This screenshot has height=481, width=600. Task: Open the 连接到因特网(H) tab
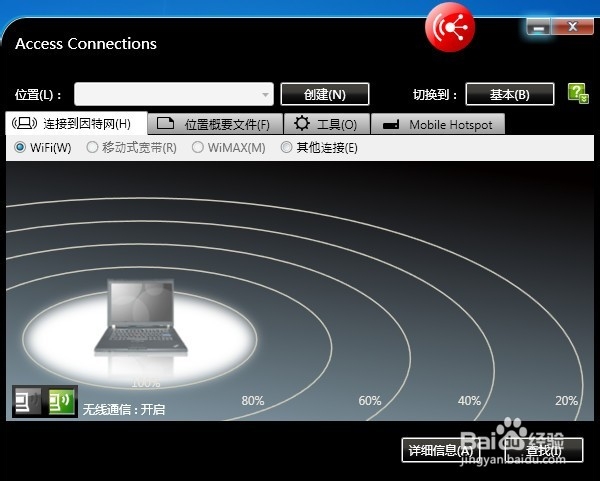[76, 124]
